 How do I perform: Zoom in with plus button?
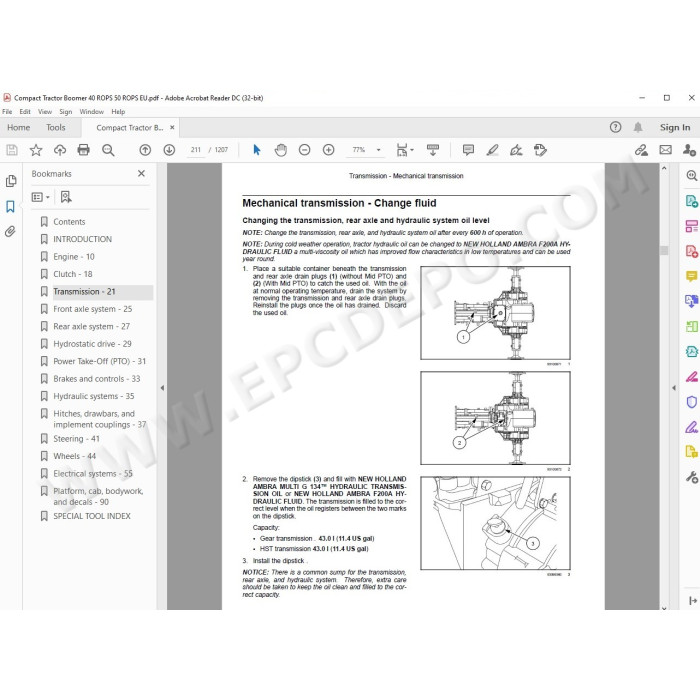pos(329,150)
